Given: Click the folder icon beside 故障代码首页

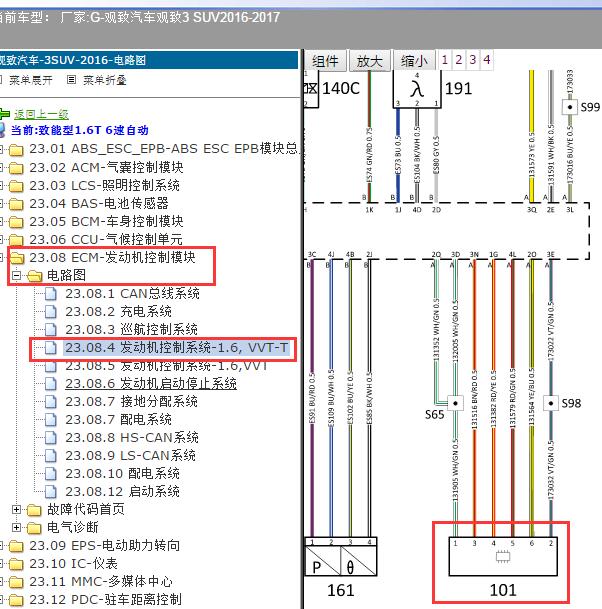Looking at the screenshot, I should pos(34,509).
